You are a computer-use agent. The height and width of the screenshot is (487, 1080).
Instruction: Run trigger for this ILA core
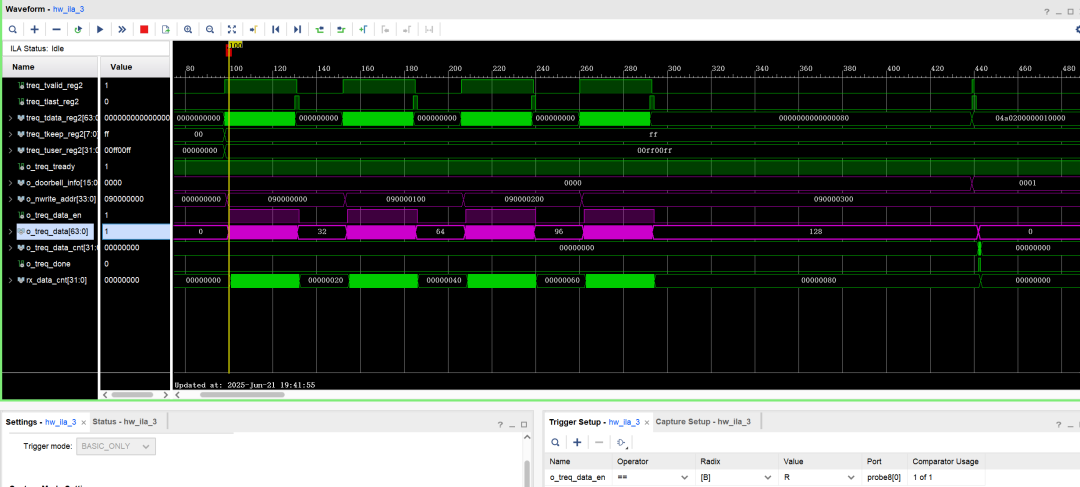click(100, 30)
